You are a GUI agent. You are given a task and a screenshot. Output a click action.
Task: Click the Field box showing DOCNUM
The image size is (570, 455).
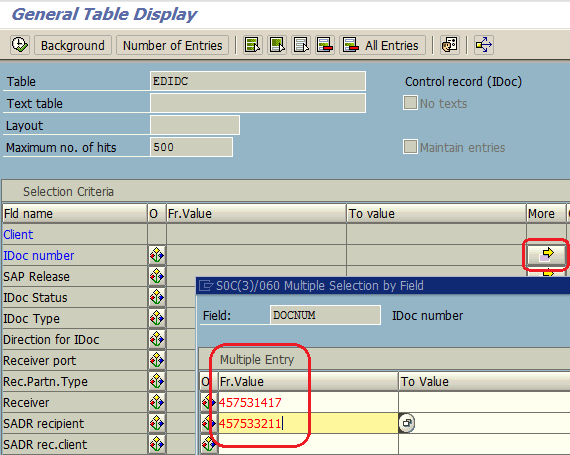325,315
